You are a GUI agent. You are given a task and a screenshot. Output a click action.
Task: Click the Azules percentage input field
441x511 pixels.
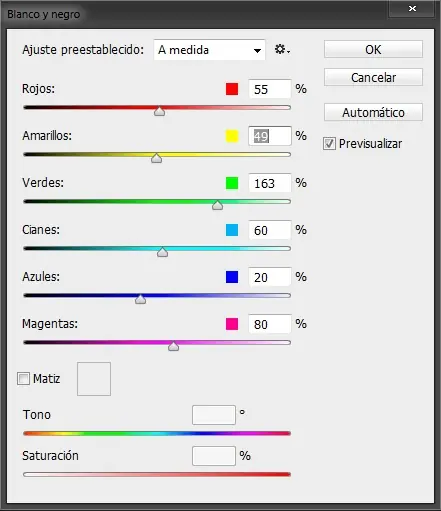tap(270, 277)
